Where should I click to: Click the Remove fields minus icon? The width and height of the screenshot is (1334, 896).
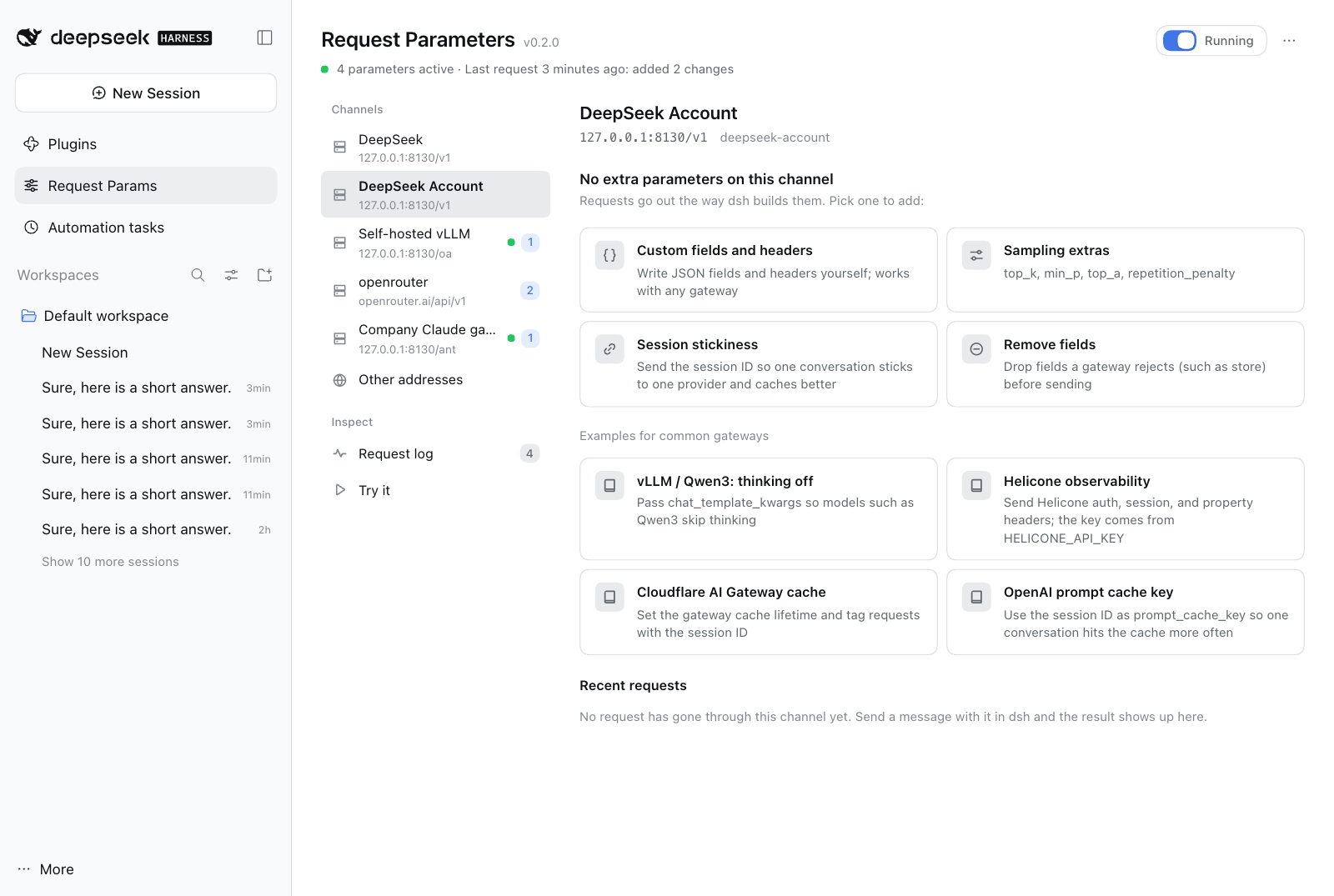[x=976, y=349]
